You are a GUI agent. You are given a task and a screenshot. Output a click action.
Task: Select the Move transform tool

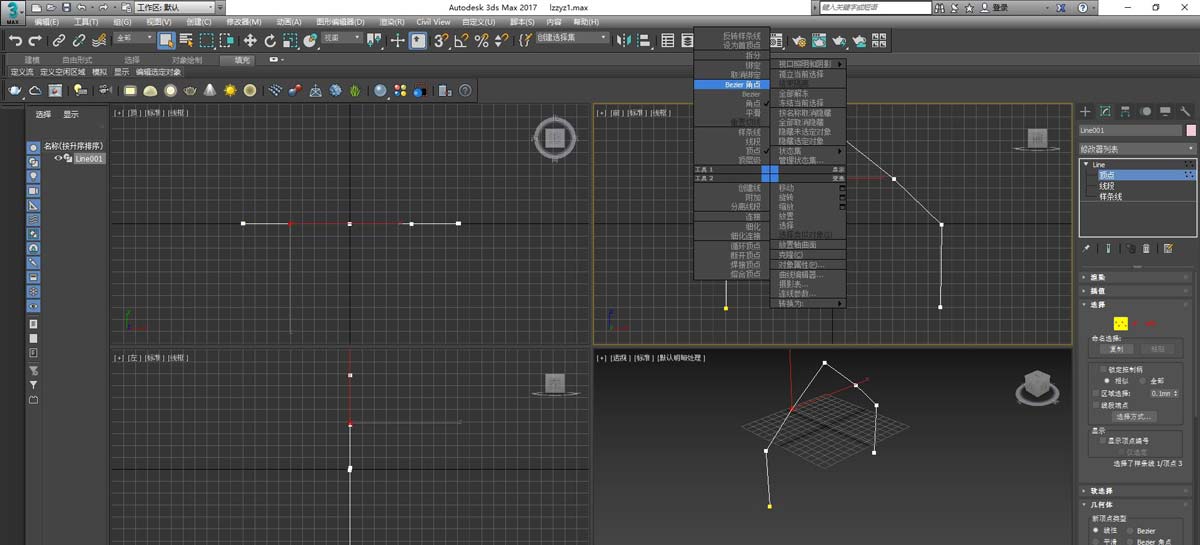[250, 41]
